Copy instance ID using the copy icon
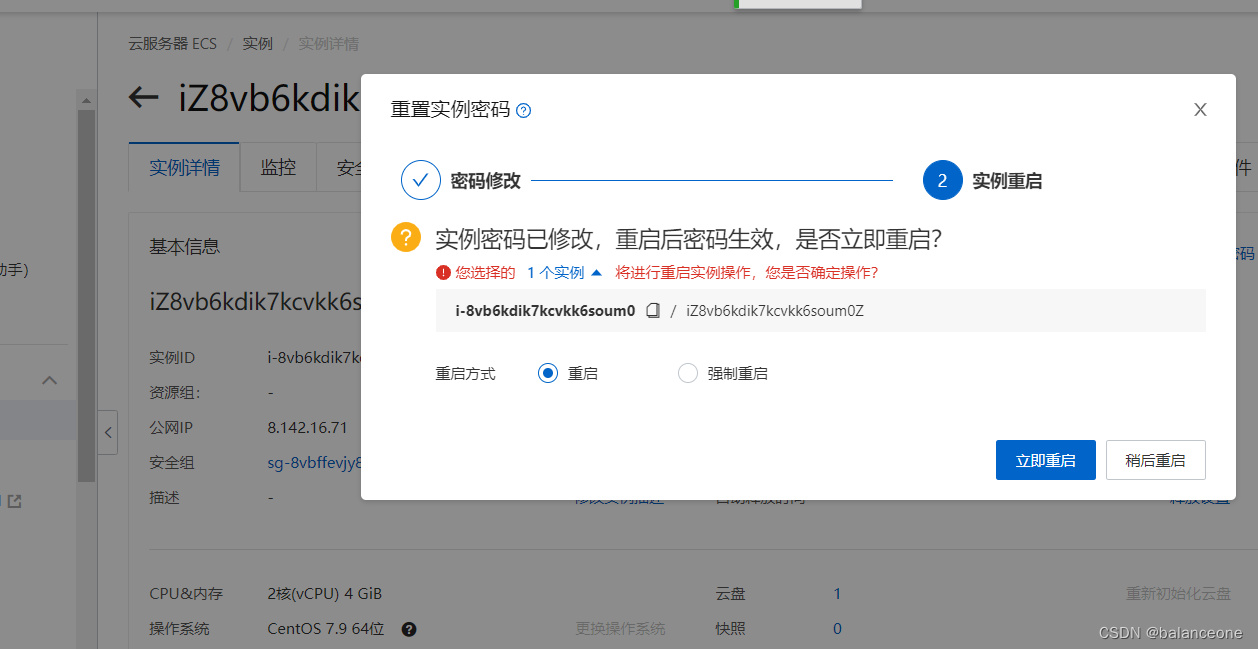Screen dimensions: 1258x649 tap(654, 311)
